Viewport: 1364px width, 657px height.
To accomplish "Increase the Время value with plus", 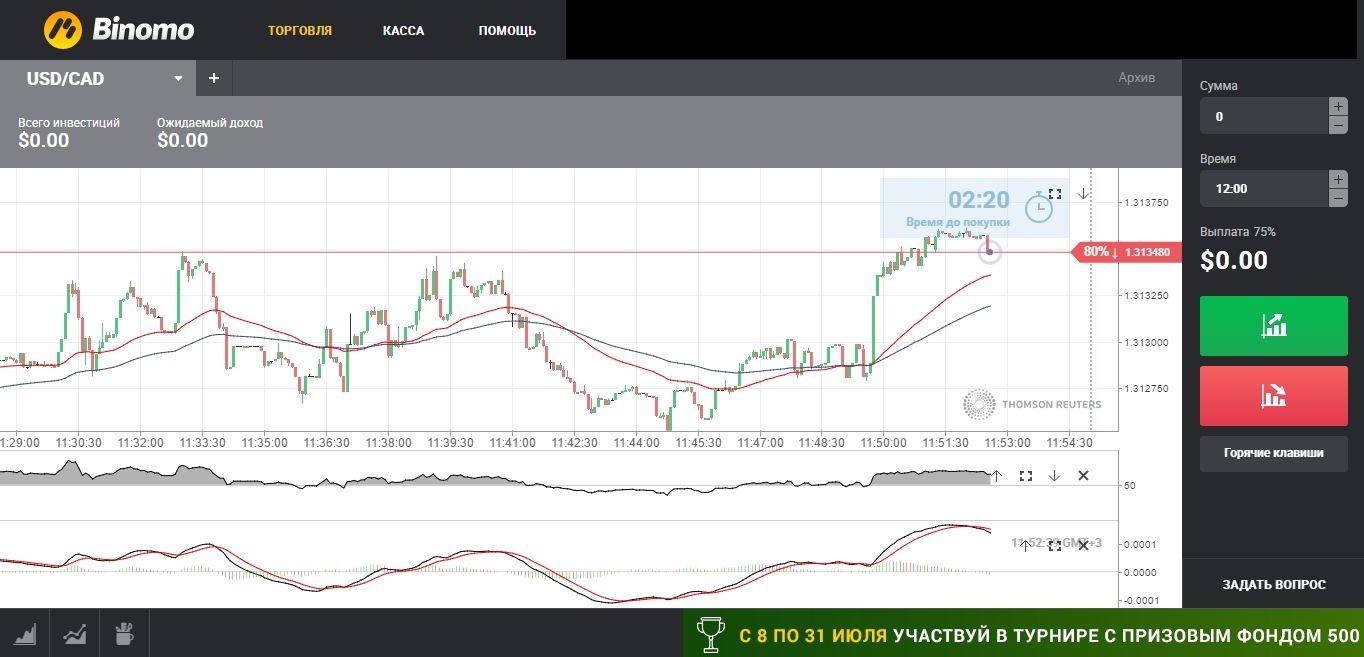I will click(1338, 179).
